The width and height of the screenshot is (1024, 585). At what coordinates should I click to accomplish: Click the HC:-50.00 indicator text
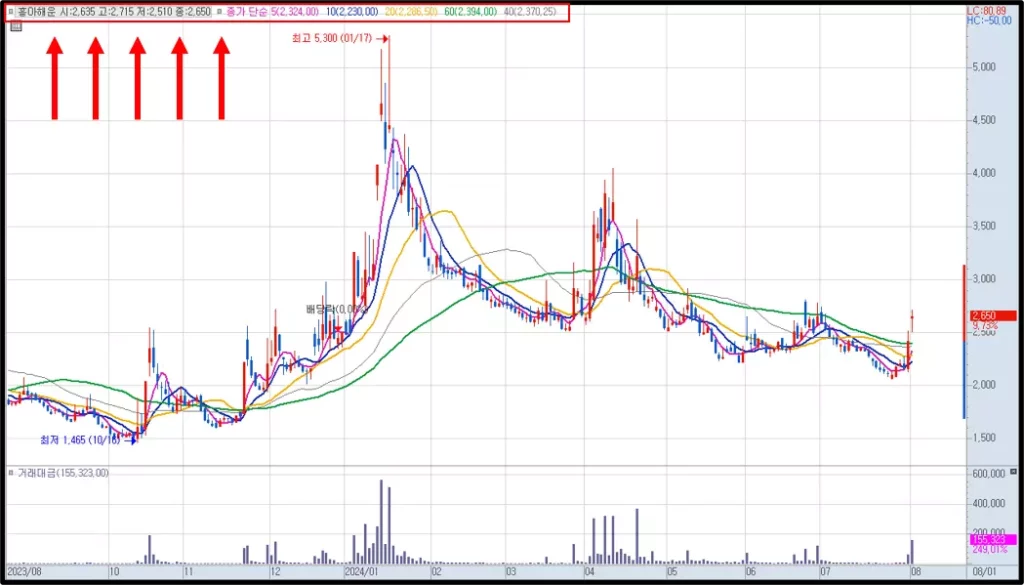(x=987, y=21)
